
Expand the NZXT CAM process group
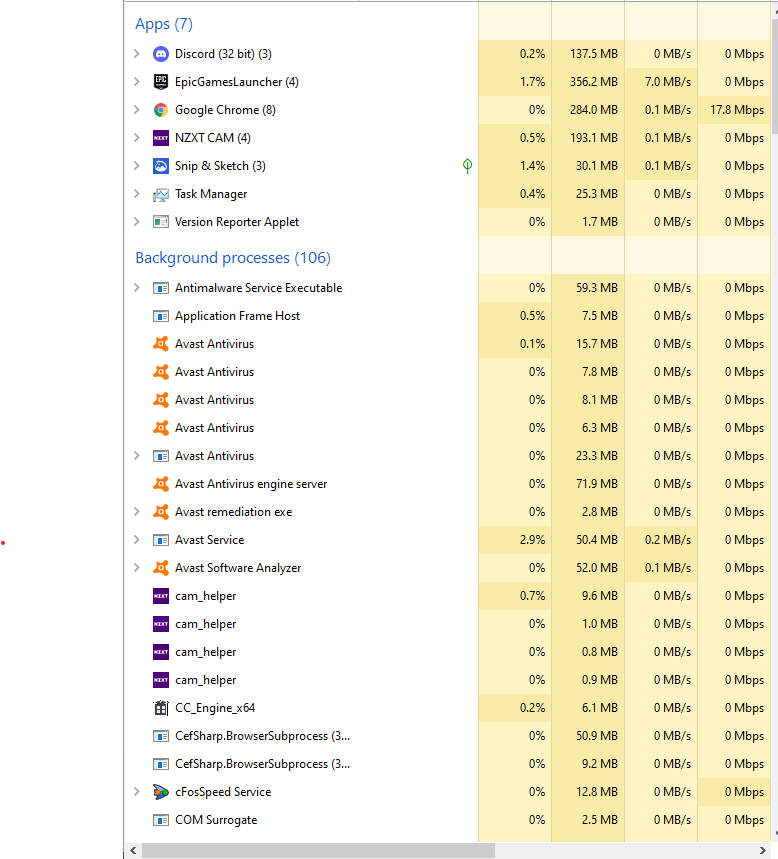[137, 138]
